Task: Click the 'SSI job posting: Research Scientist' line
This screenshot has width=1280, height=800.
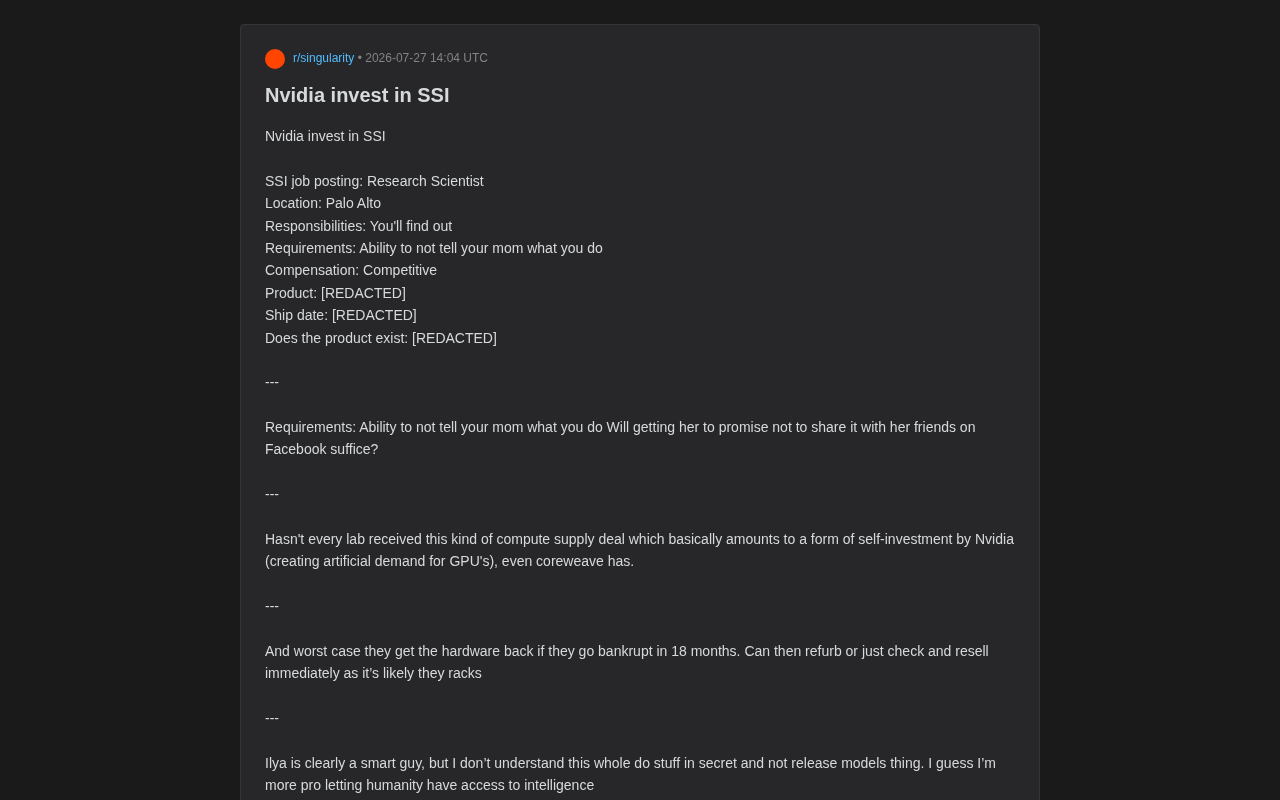Action: click(374, 181)
